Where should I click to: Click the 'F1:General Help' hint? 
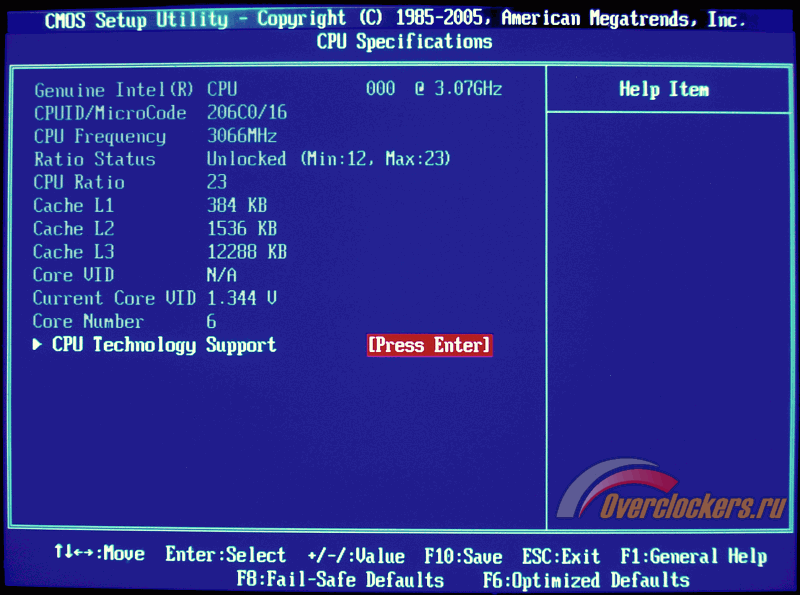tap(693, 556)
